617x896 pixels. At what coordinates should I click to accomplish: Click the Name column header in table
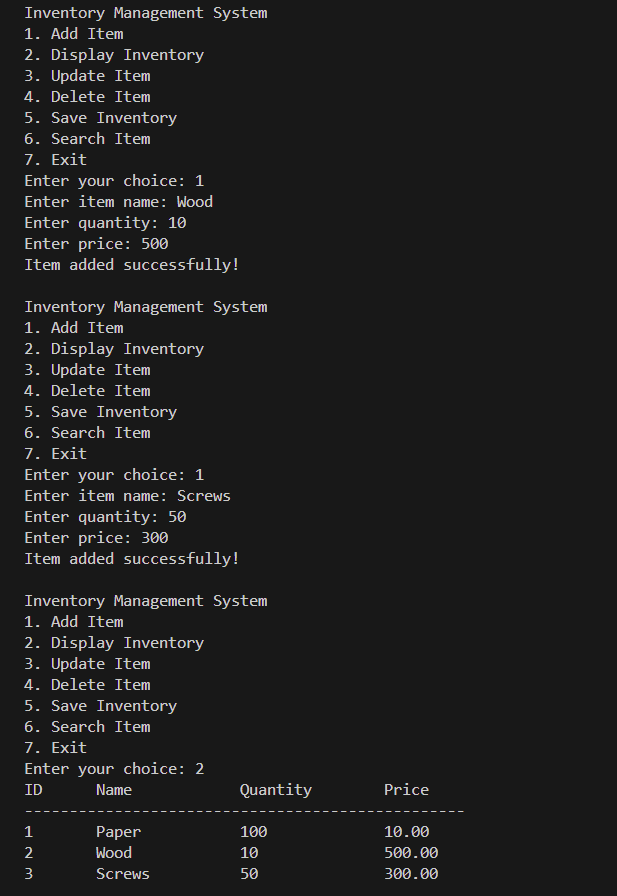[114, 790]
